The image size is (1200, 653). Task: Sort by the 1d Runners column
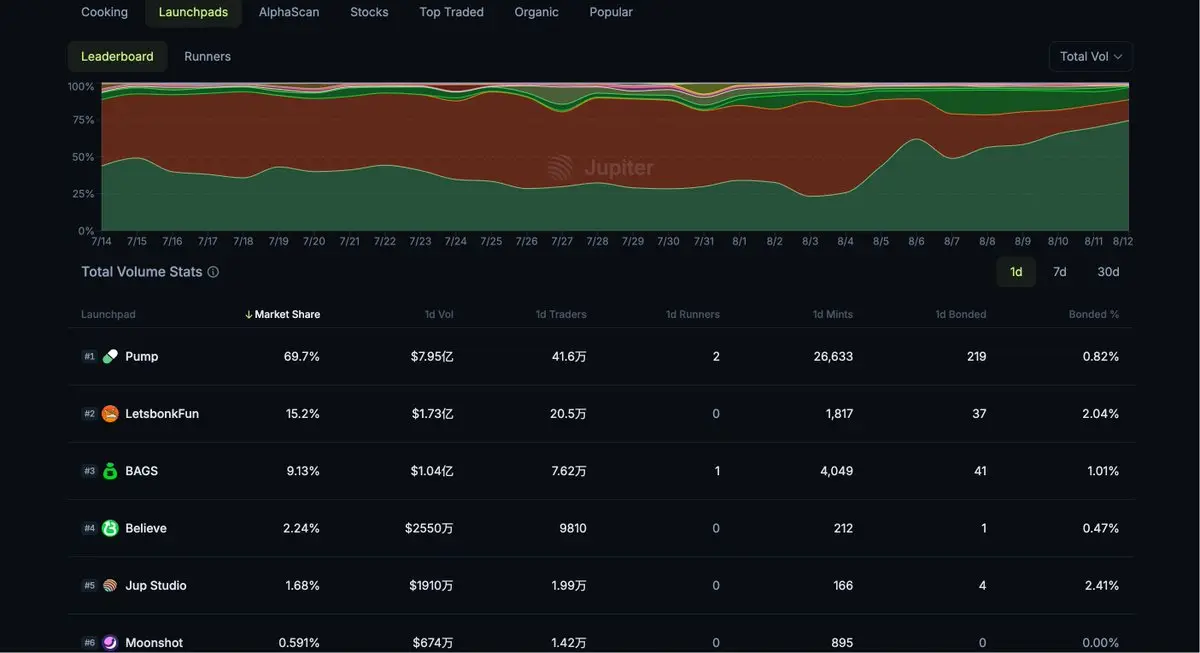(x=692, y=314)
